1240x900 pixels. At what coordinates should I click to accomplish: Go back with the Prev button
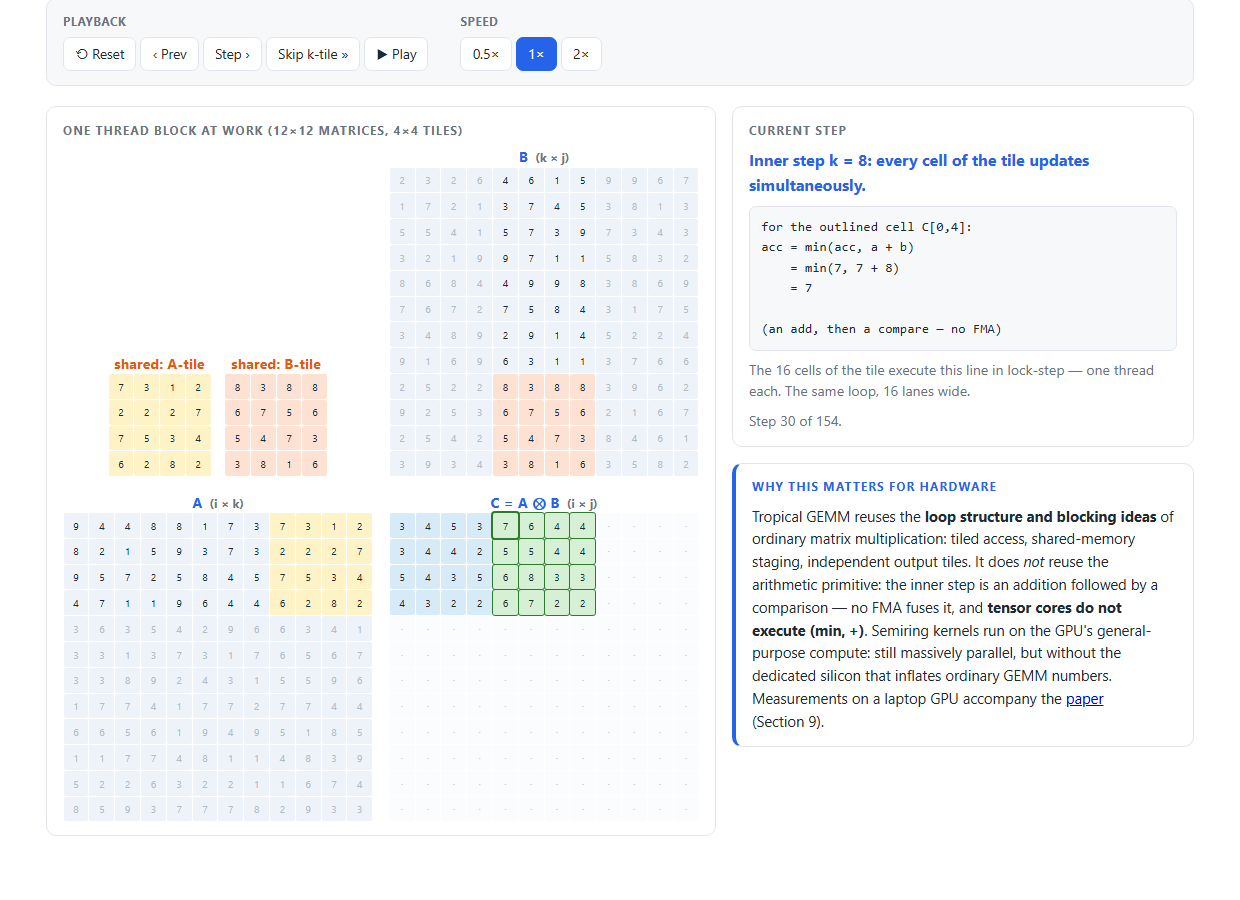click(x=170, y=54)
